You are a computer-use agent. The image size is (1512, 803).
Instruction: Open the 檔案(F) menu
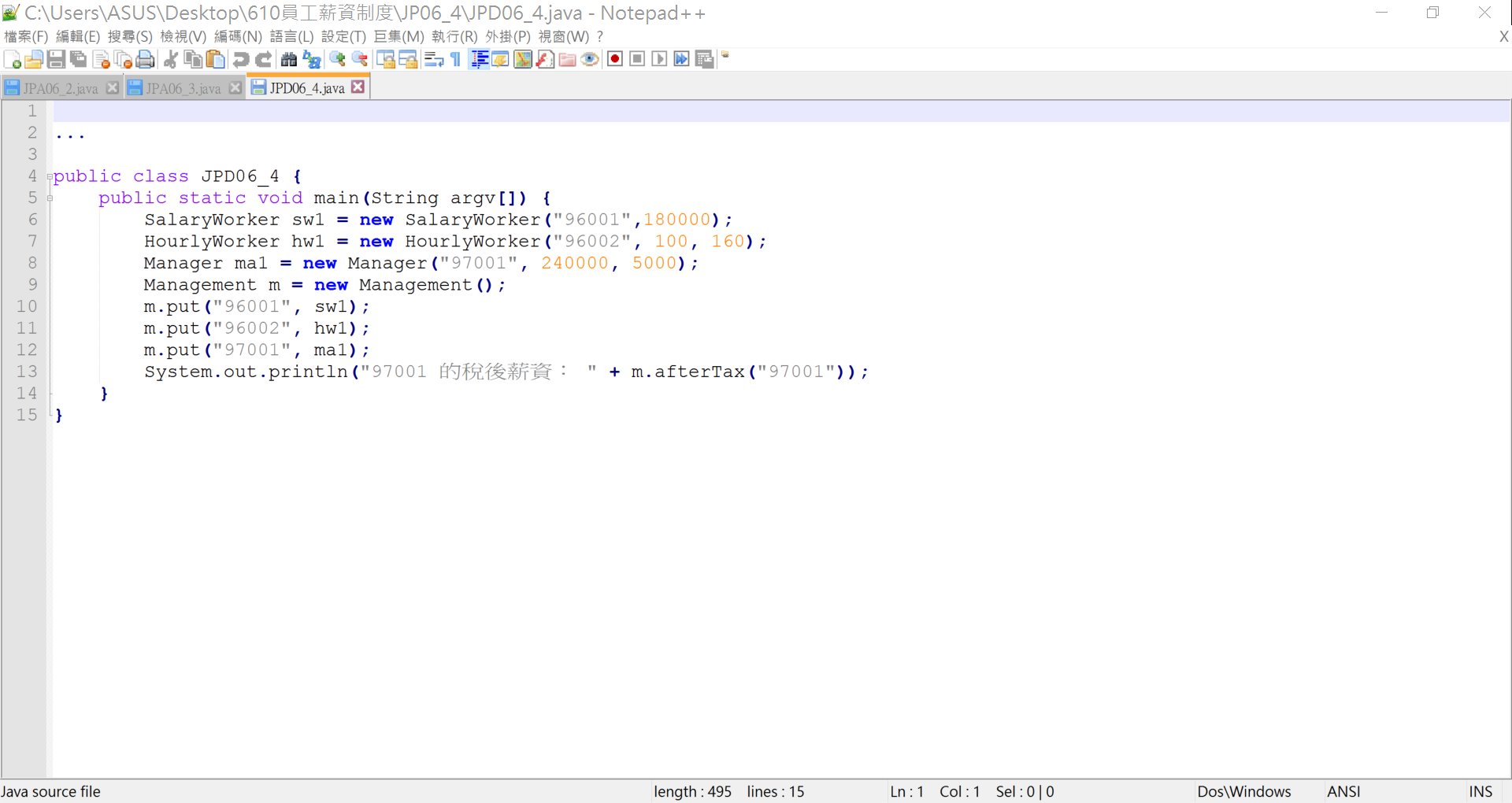pyautogui.click(x=26, y=36)
